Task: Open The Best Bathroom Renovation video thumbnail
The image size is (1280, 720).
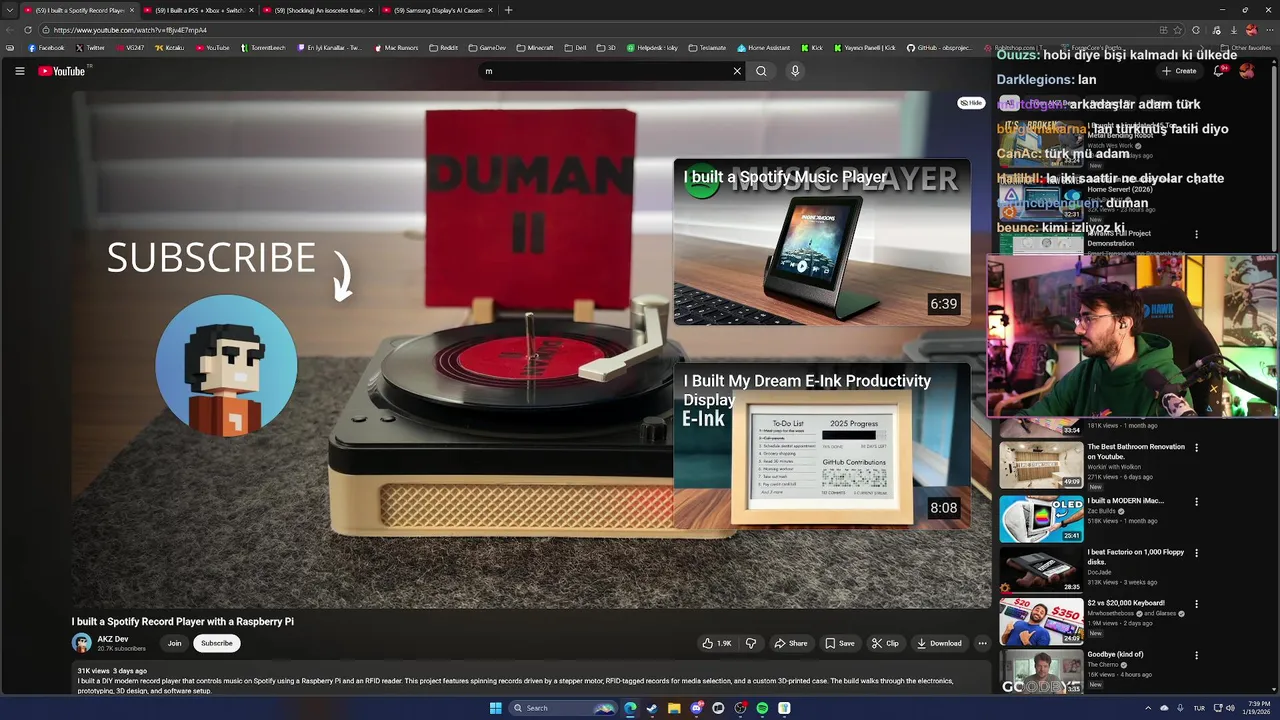Action: click(1041, 464)
